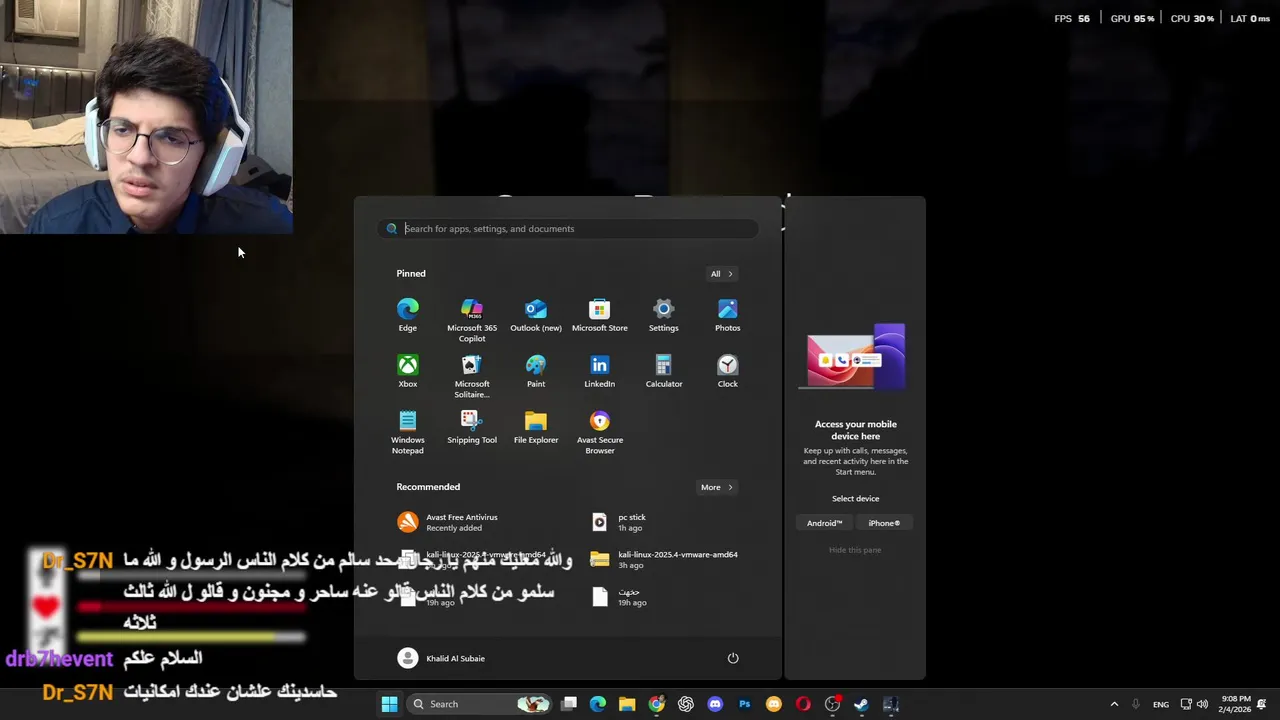Open File Explorer from the taskbar

click(627, 704)
